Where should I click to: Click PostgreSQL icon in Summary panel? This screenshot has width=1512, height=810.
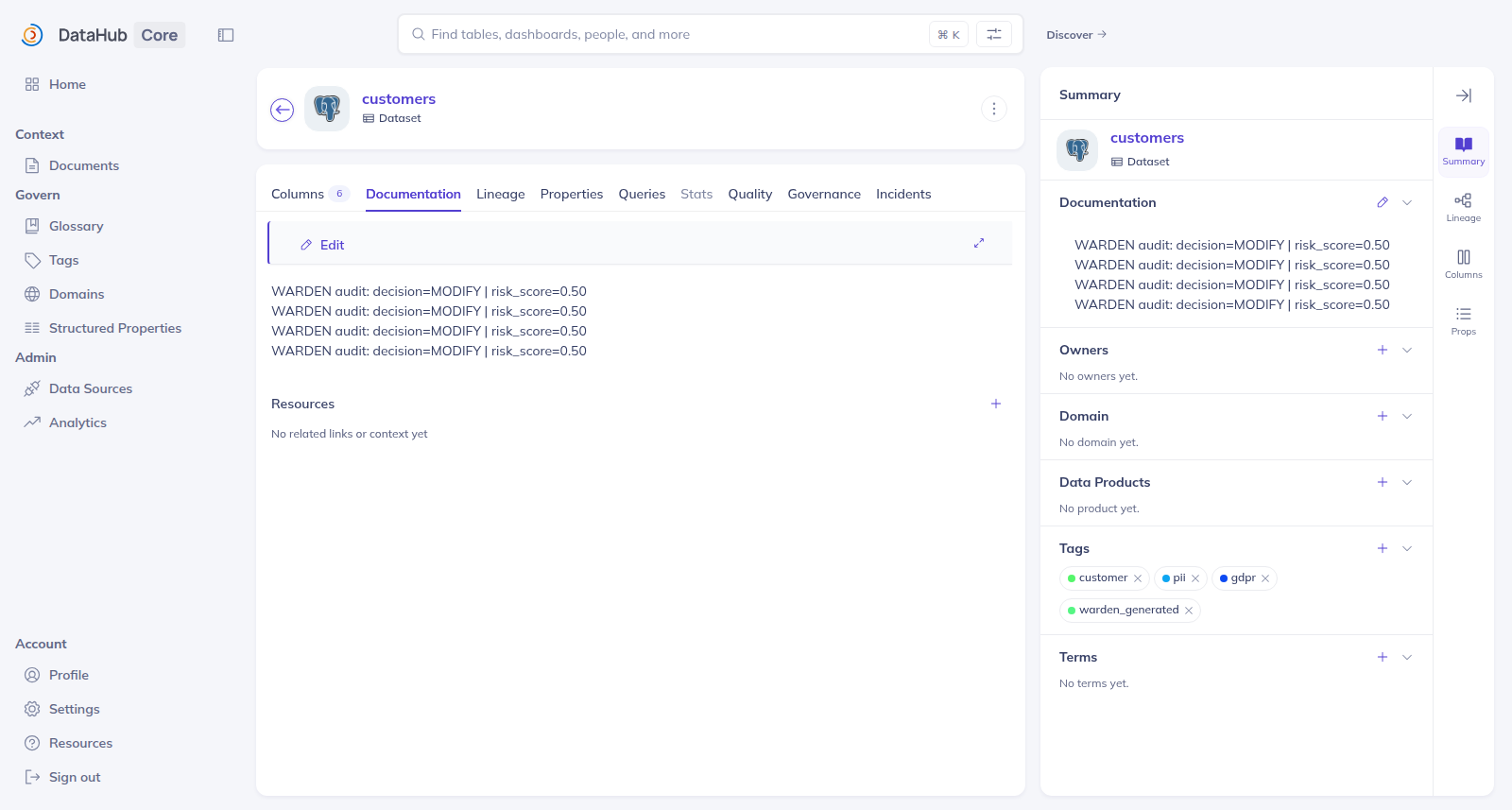click(x=1077, y=150)
